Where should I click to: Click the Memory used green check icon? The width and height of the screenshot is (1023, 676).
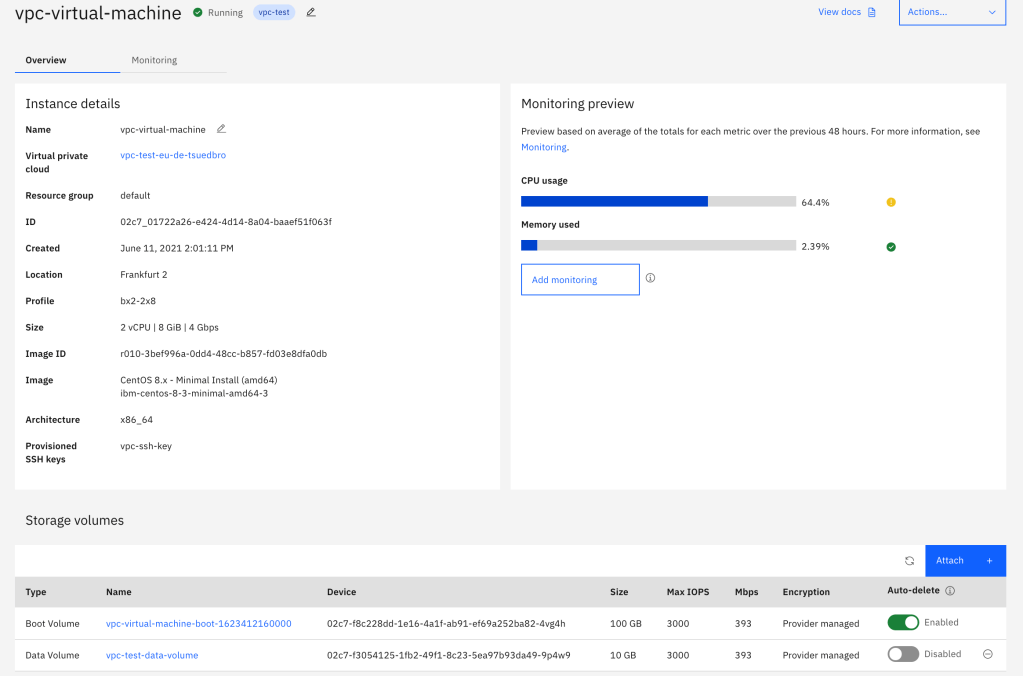(891, 246)
